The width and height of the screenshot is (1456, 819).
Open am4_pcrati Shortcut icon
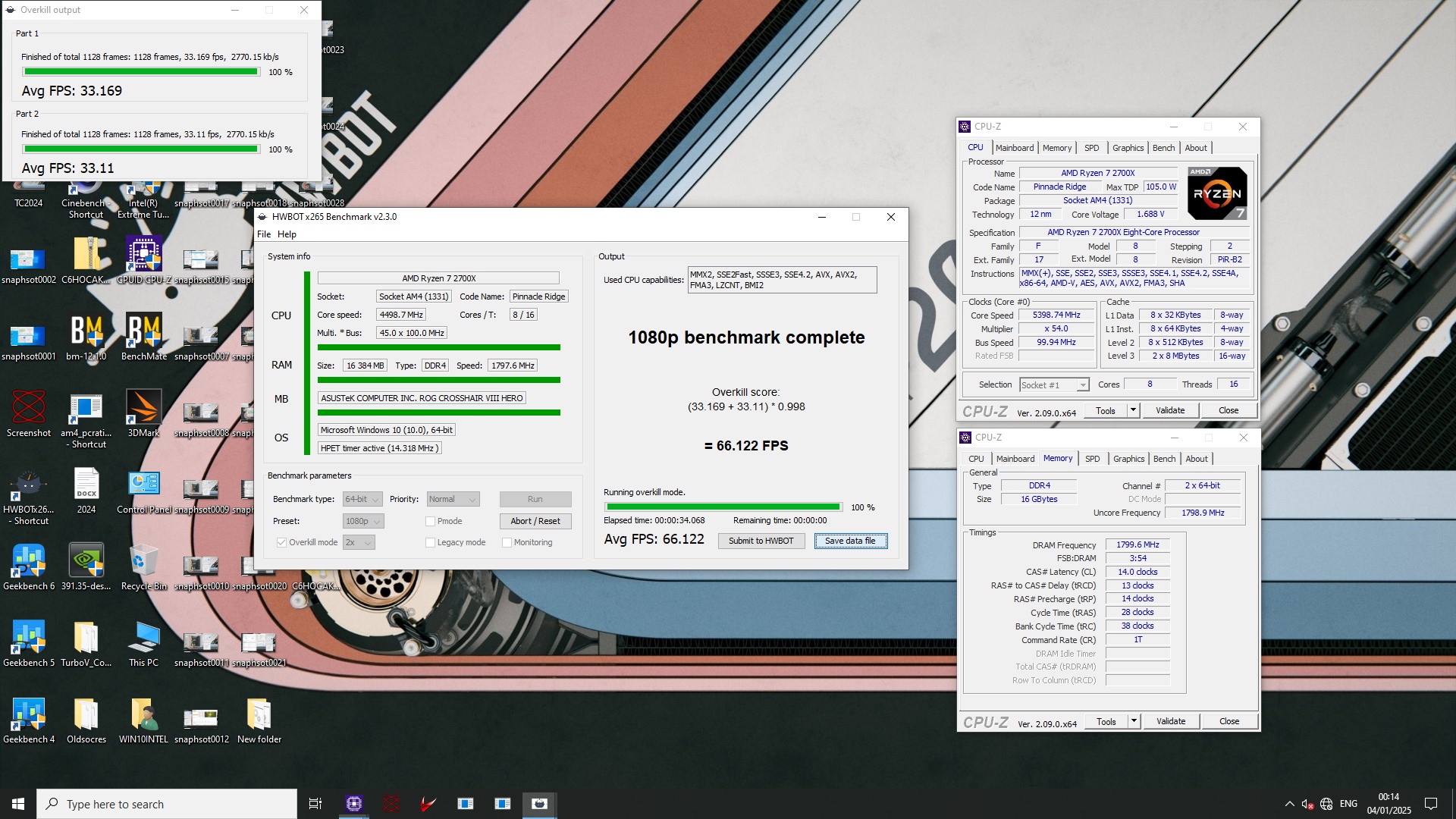click(86, 421)
